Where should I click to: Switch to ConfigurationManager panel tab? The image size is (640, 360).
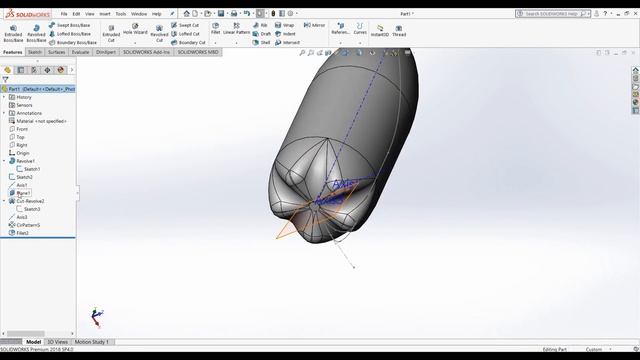[34, 70]
